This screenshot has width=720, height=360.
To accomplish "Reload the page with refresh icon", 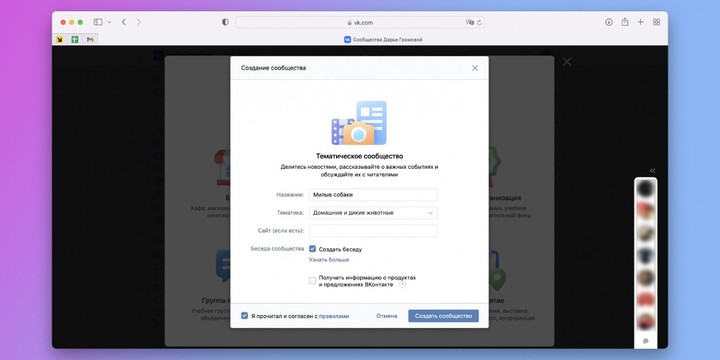I will (479, 22).
